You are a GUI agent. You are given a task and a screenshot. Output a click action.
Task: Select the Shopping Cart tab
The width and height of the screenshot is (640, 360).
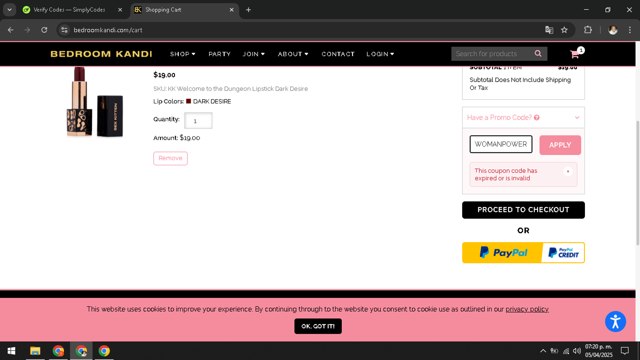184,10
